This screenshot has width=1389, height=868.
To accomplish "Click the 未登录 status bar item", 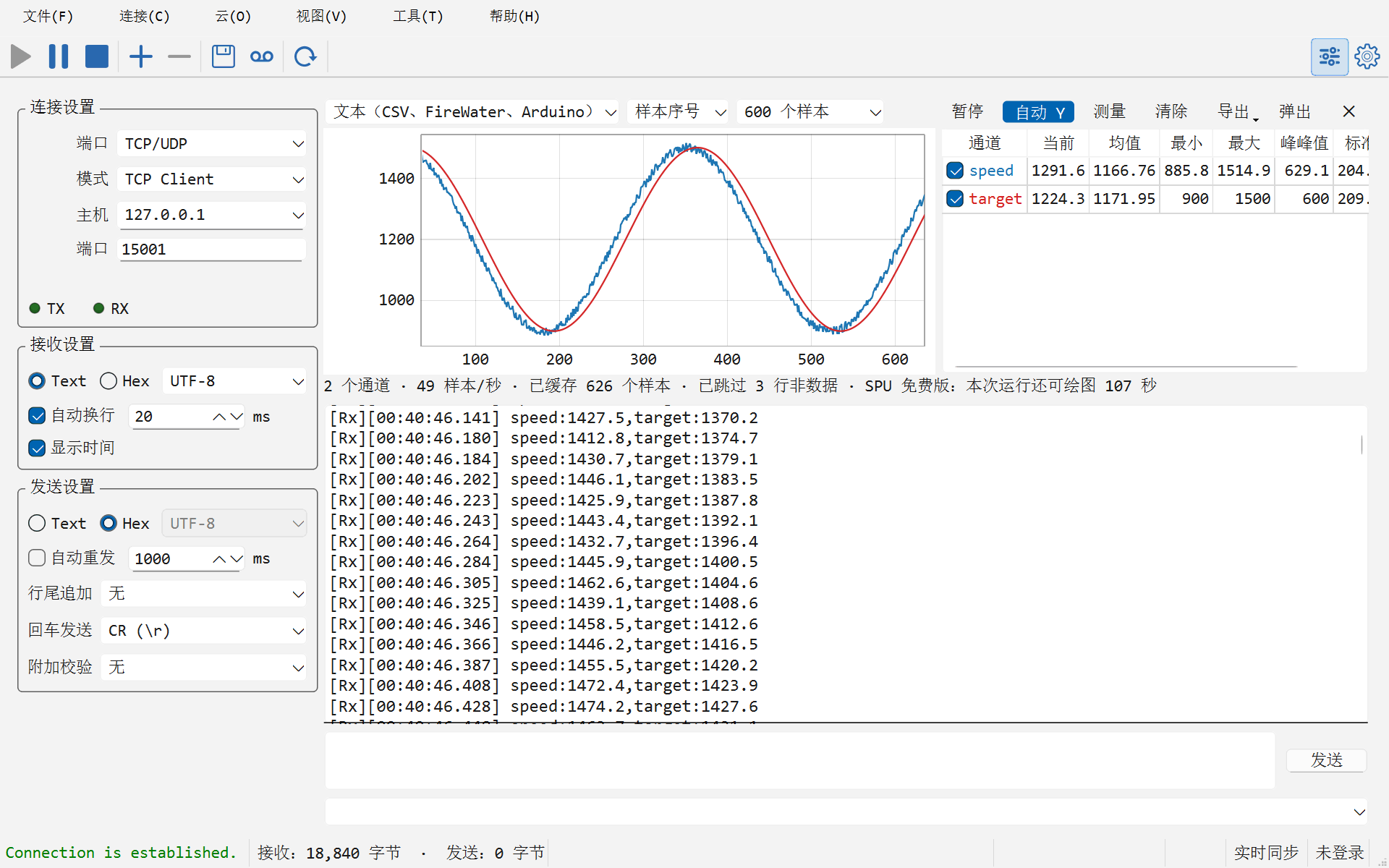I will 1340,853.
